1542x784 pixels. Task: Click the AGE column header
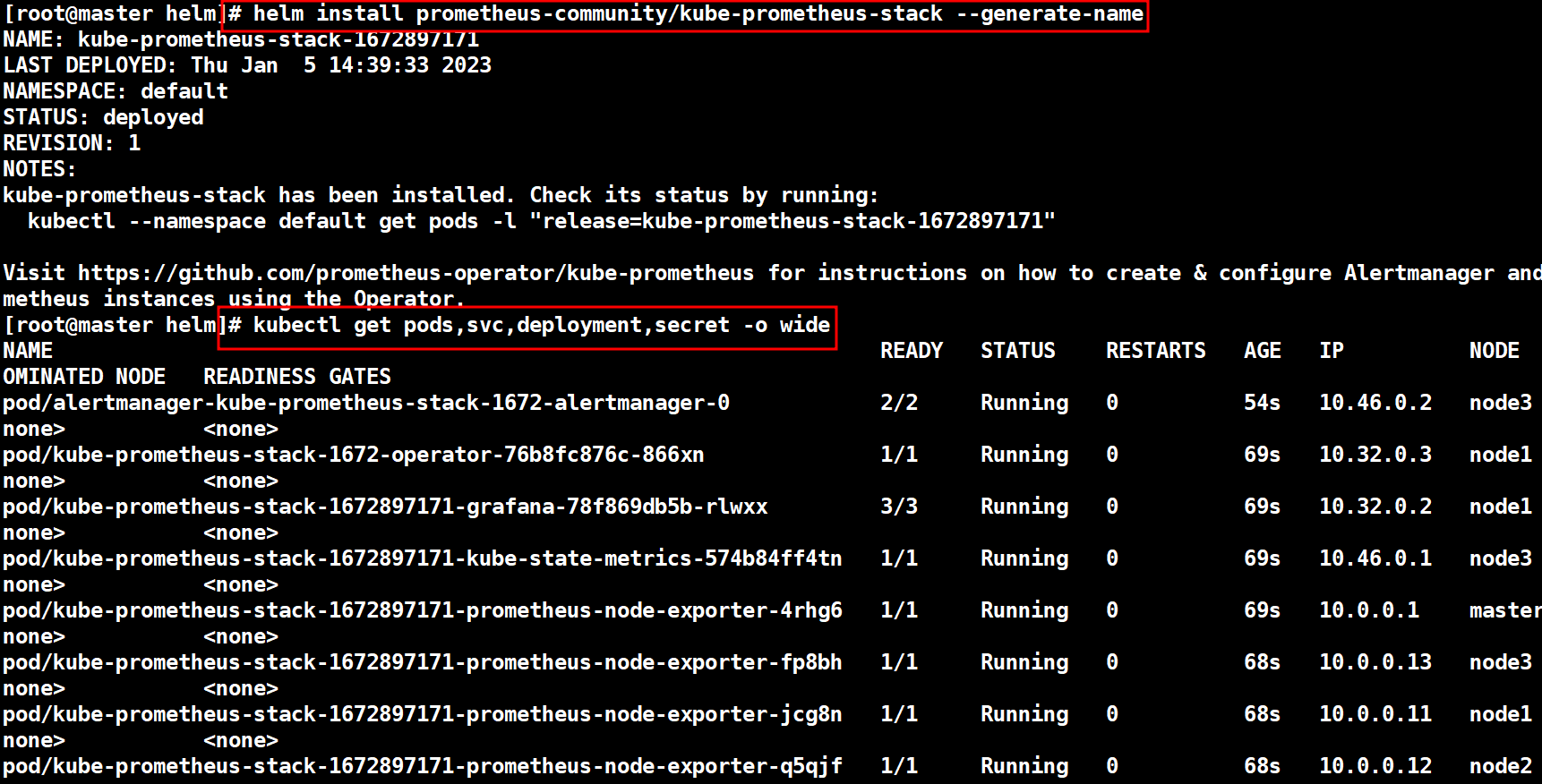coord(1263,351)
